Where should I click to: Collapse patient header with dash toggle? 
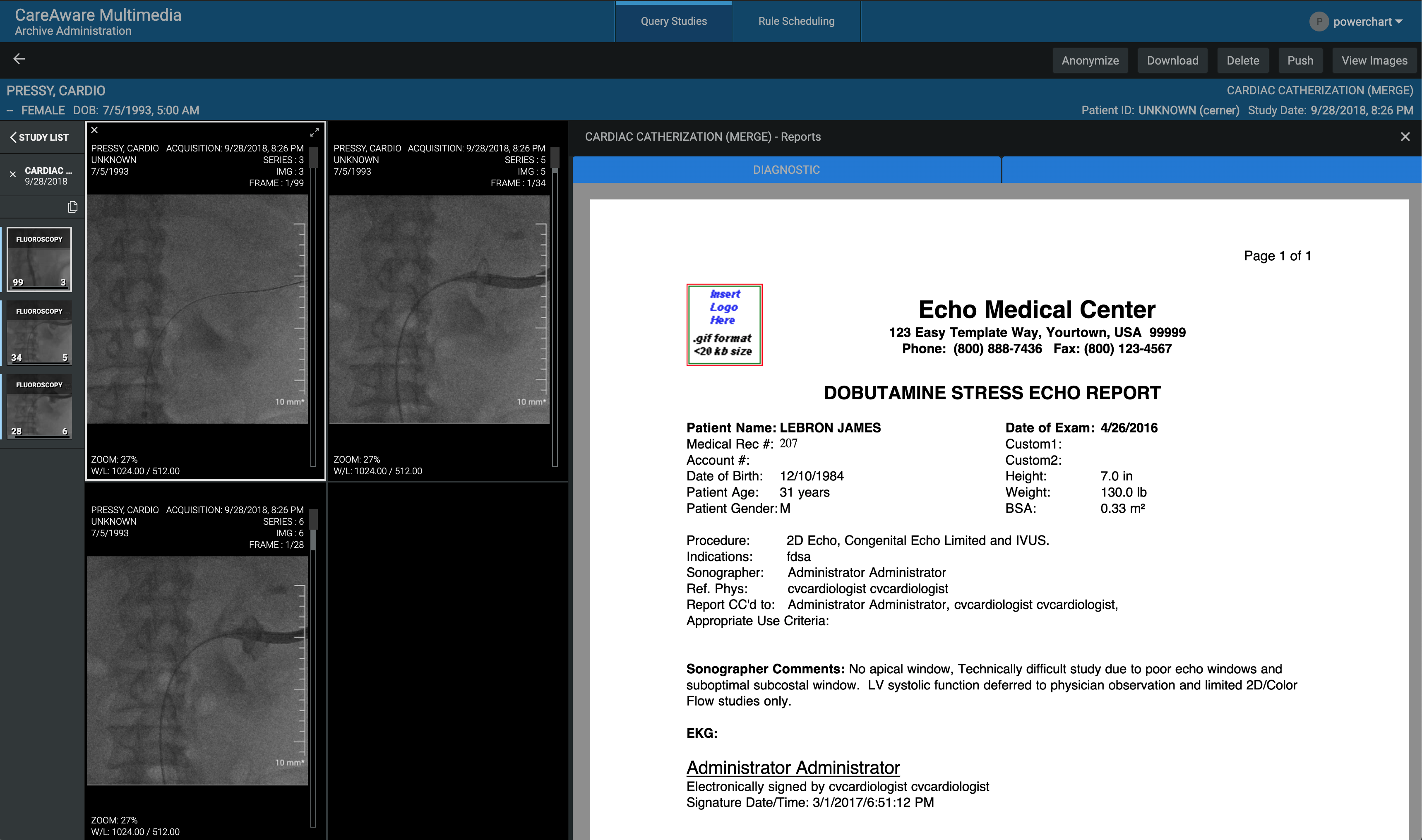(x=10, y=110)
